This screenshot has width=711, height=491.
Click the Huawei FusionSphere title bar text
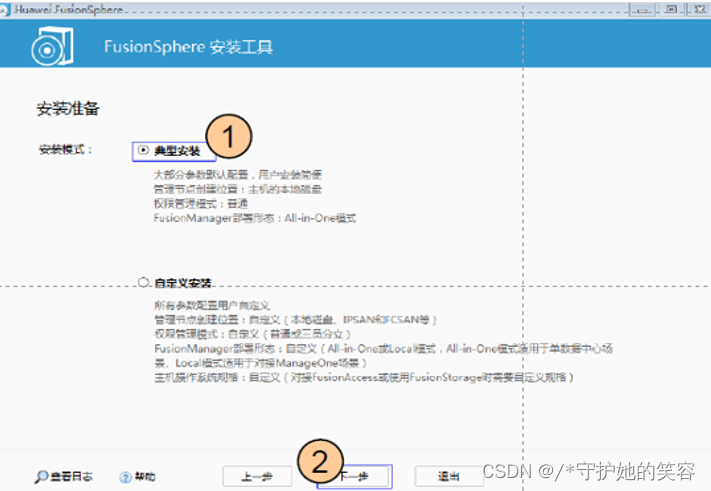pyautogui.click(x=68, y=9)
